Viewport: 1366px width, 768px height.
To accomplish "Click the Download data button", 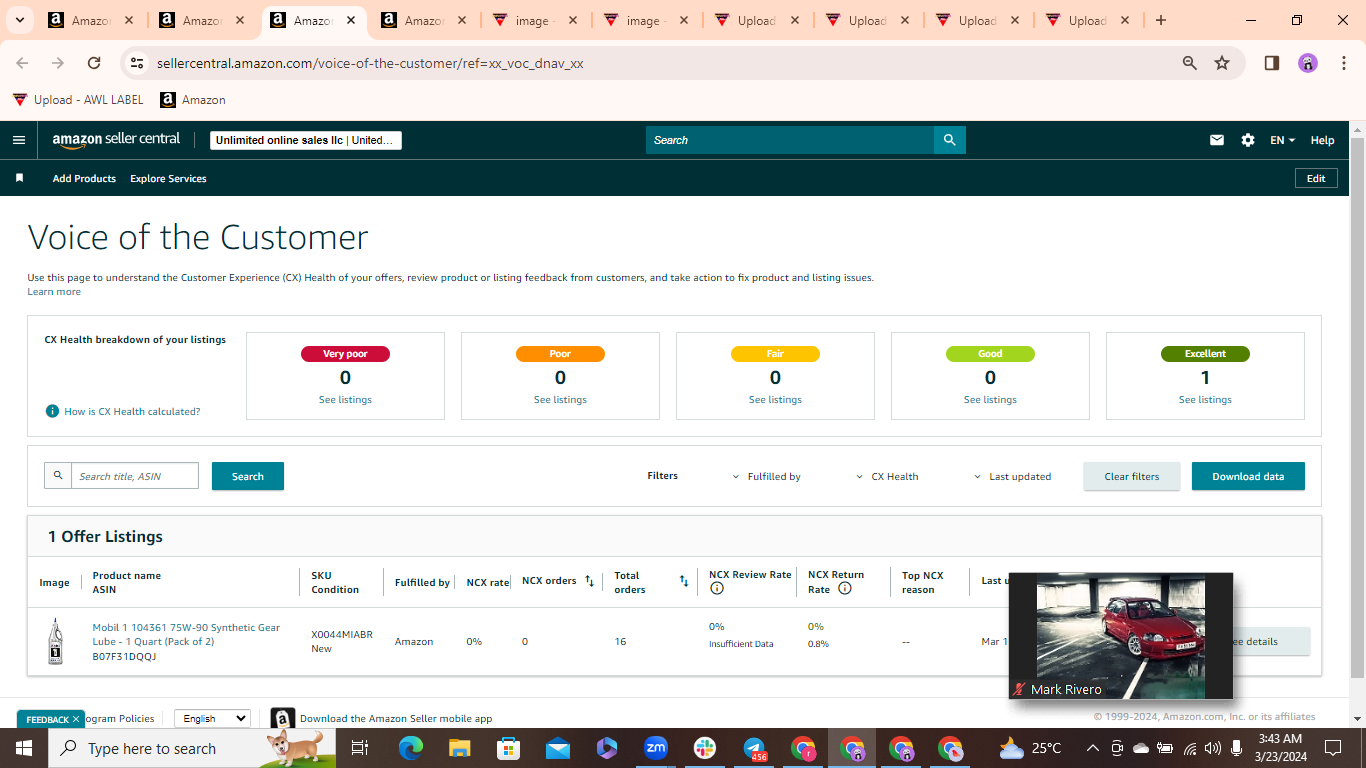I will [x=1248, y=476].
